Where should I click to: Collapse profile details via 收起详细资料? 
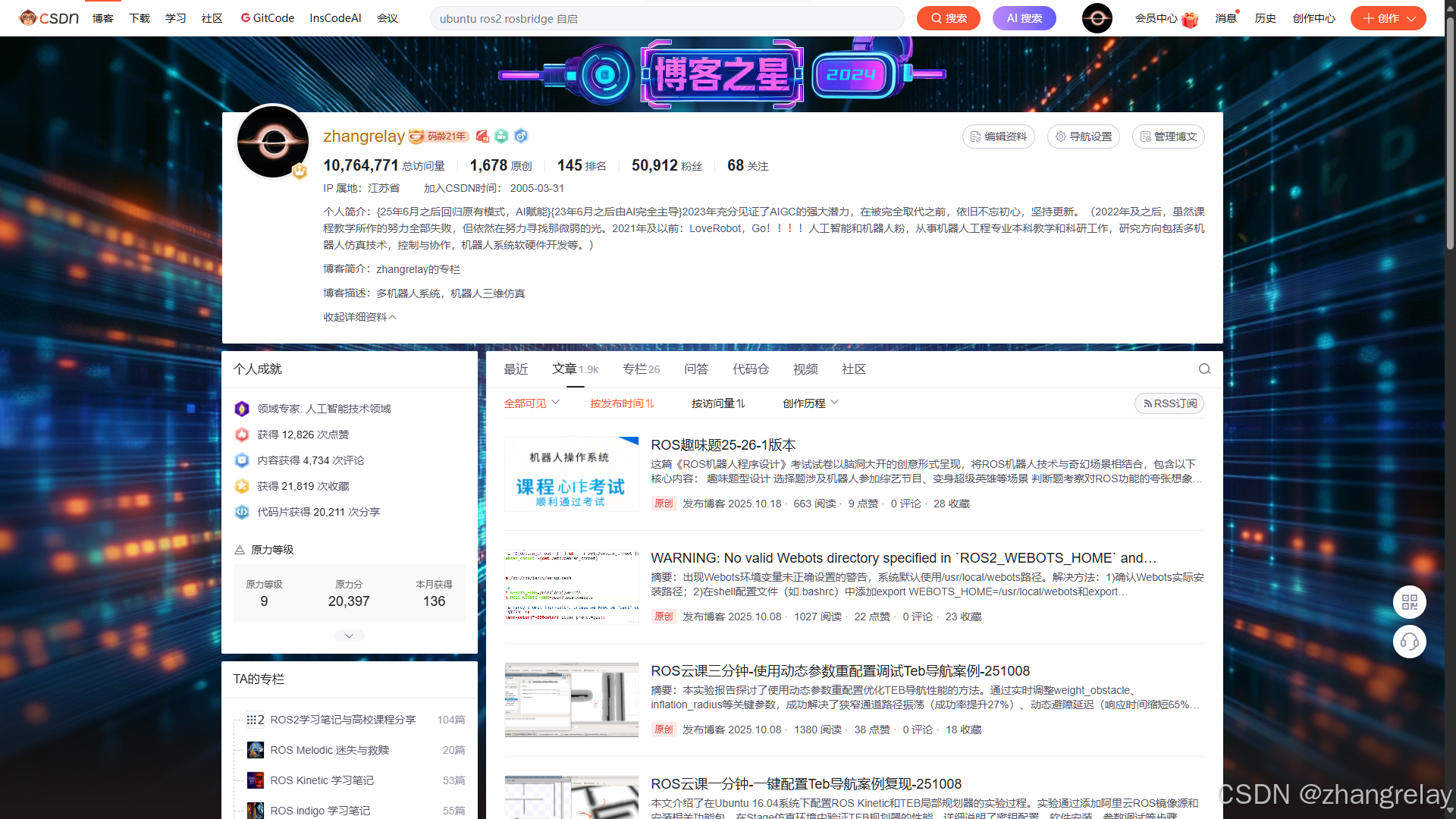pos(359,317)
